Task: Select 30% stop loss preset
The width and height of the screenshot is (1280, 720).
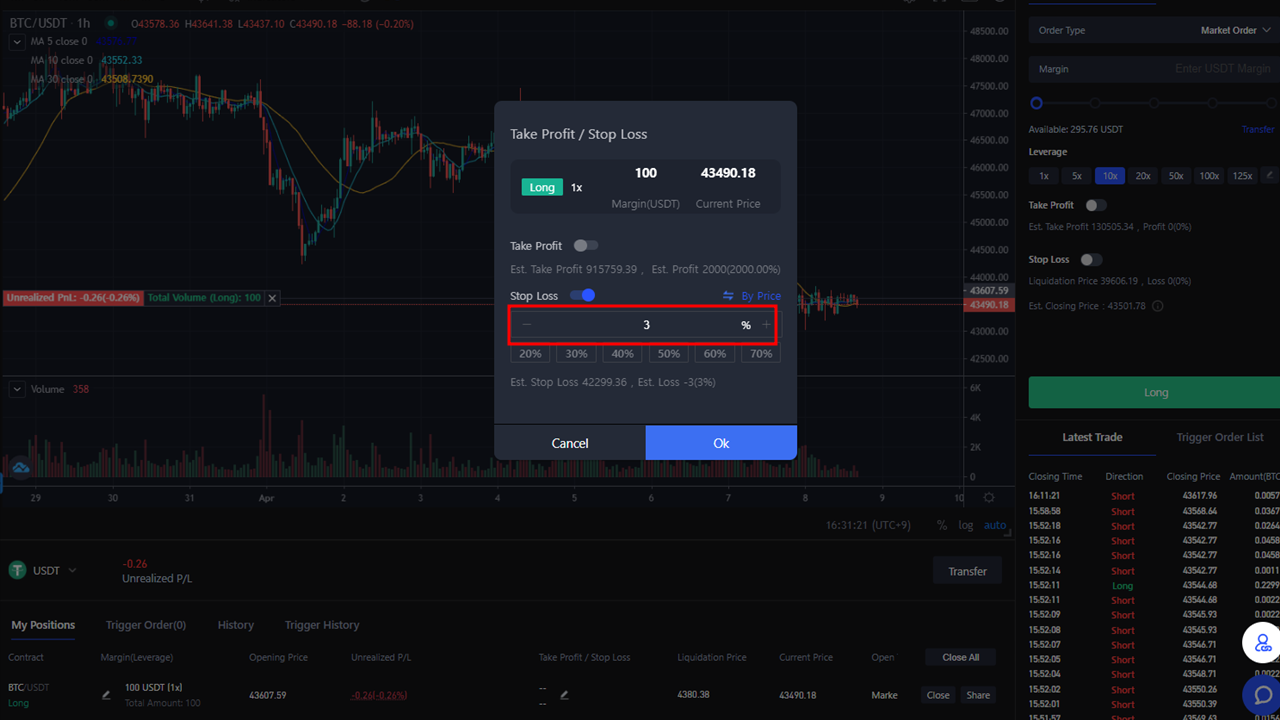Action: [x=577, y=354]
